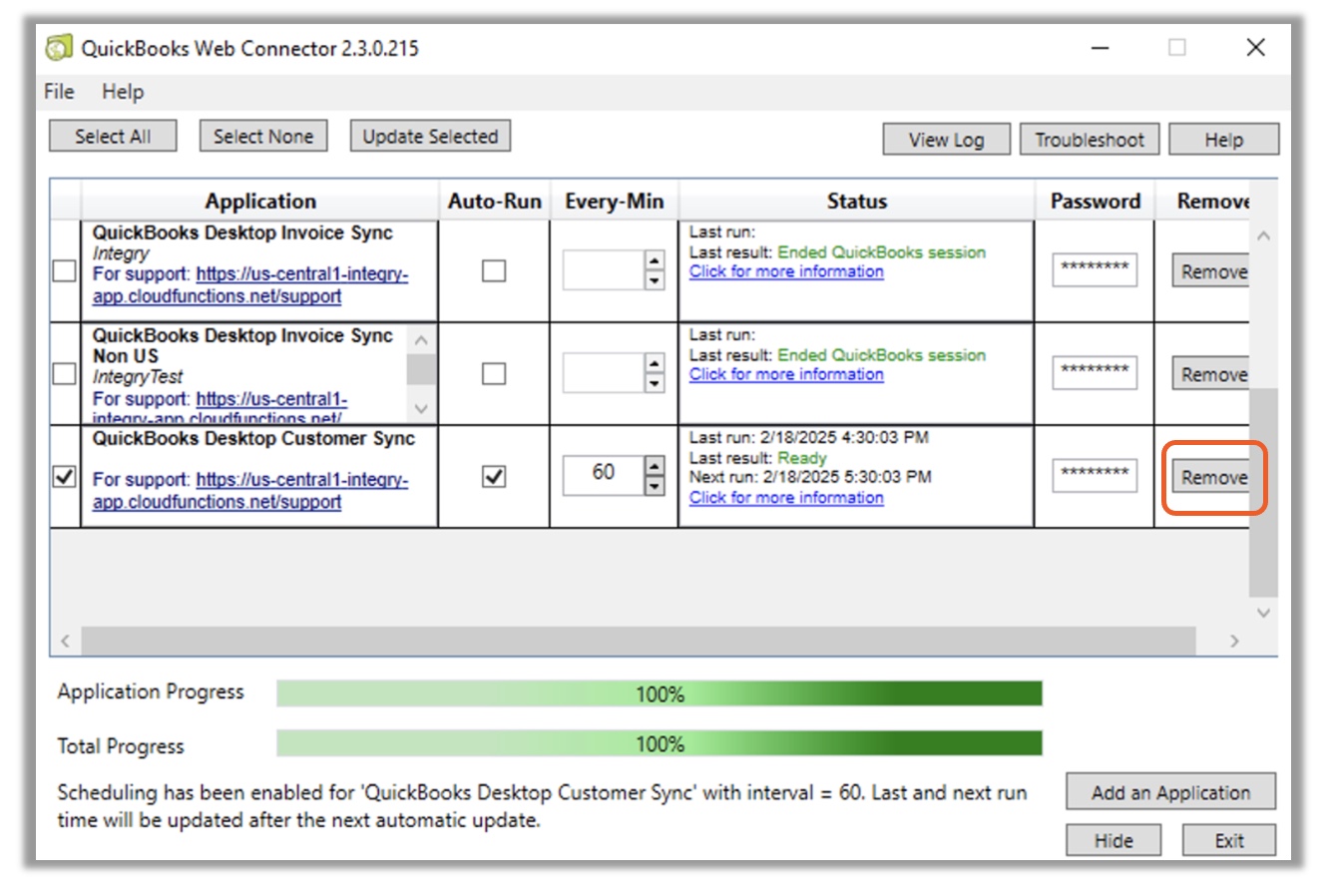Click the empty Every-Min field for Invoice Sync Non US
This screenshot has height=896, width=1331.
[604, 373]
